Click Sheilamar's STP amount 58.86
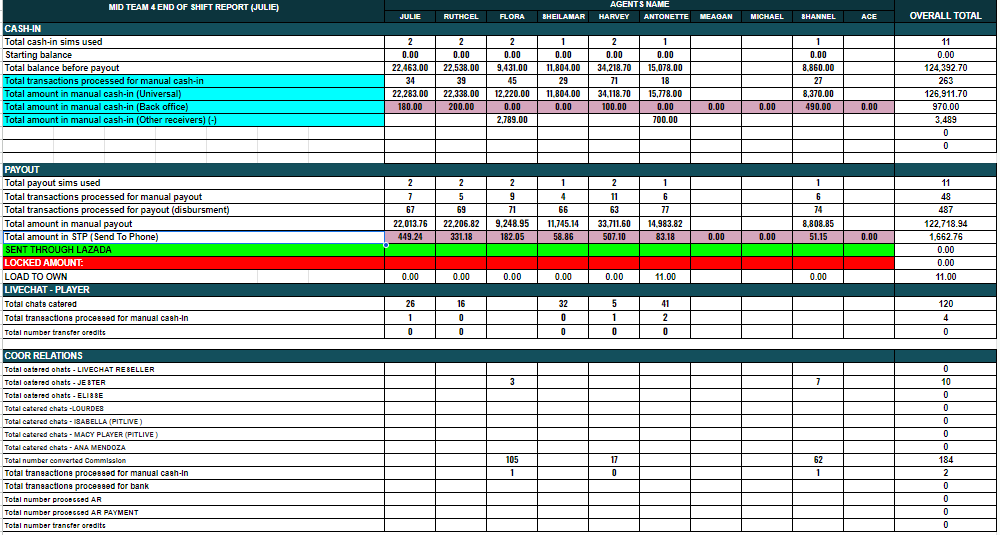Screen dimensions: 1000x535 click(x=563, y=237)
